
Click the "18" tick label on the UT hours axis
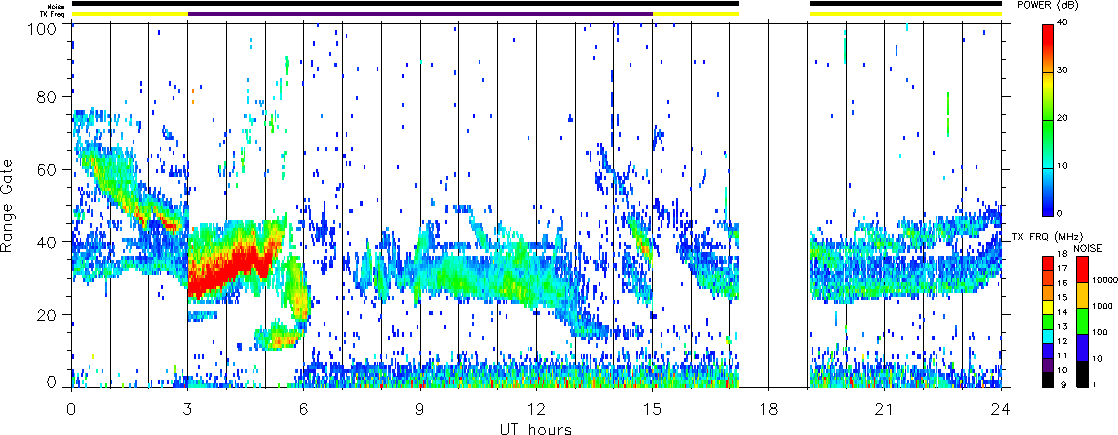coord(769,409)
